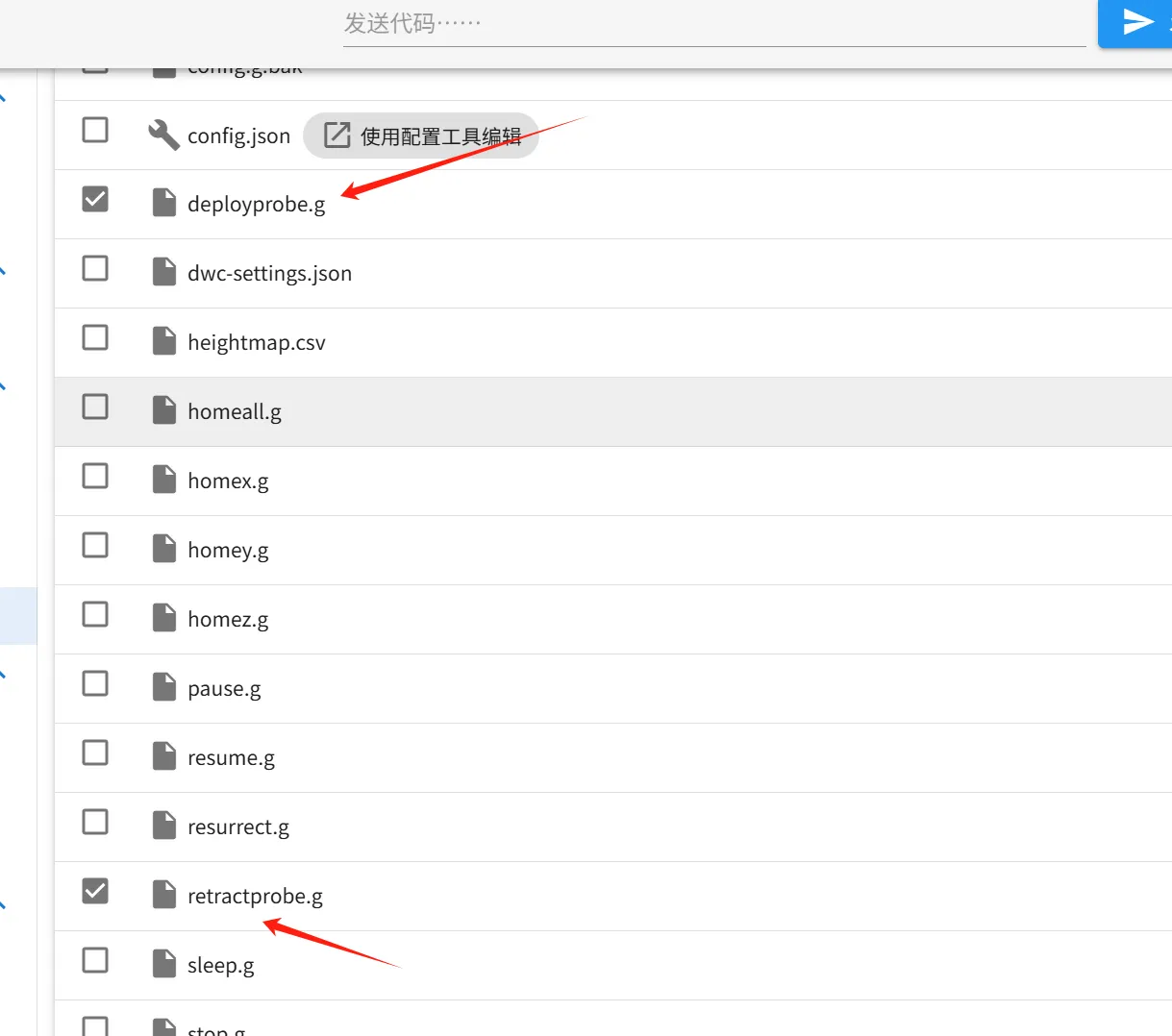Click the file icon next to heightmap.csv
The height and width of the screenshot is (1036, 1172).
(x=164, y=342)
